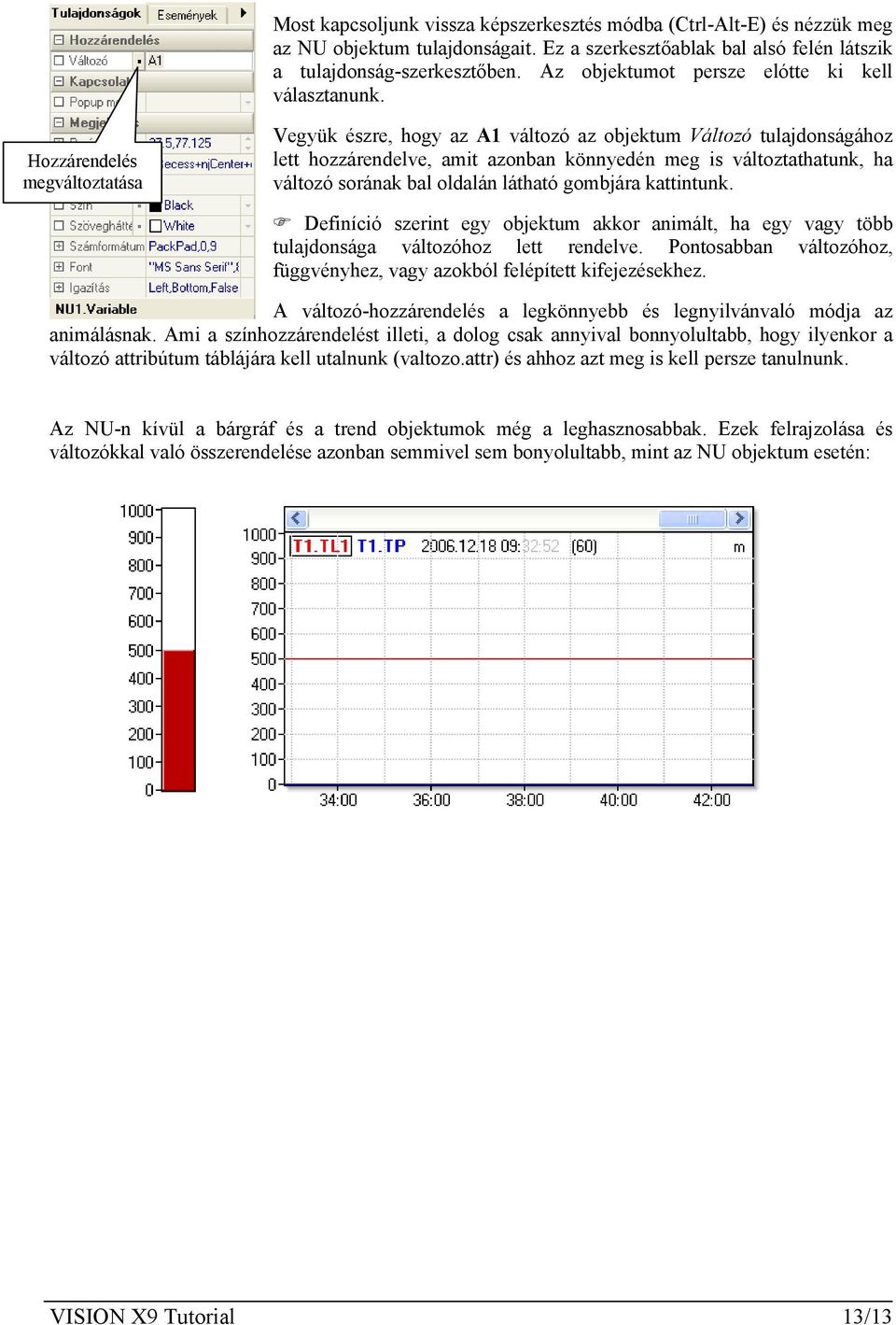This screenshot has width=896, height=1325.
Task: Pick the Black color swatch
Action: [156, 205]
